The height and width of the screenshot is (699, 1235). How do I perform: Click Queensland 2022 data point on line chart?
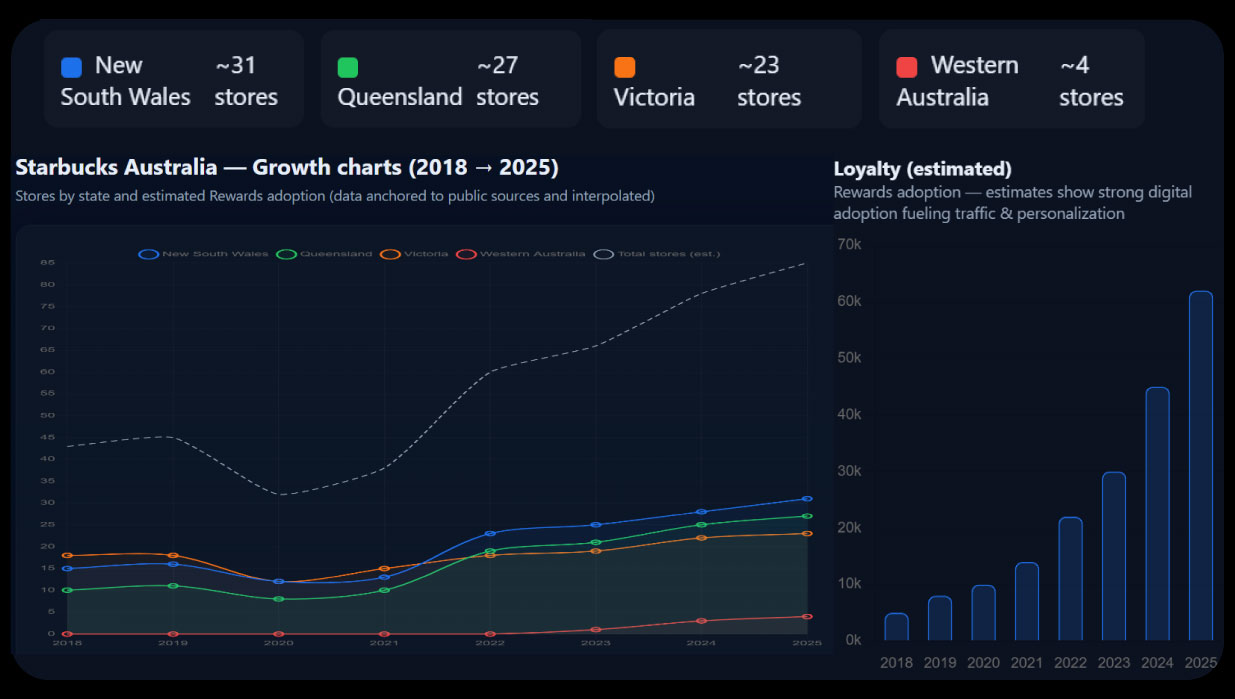click(x=490, y=551)
